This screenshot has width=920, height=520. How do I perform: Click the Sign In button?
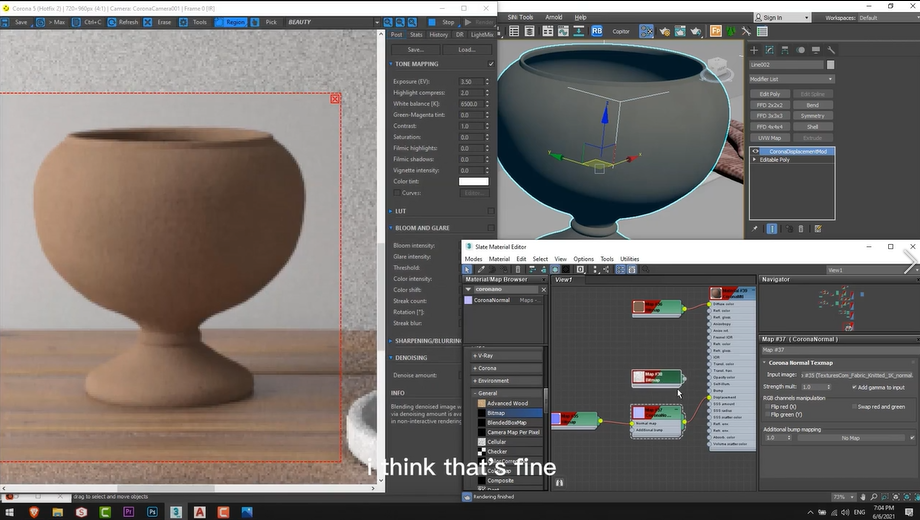click(782, 18)
